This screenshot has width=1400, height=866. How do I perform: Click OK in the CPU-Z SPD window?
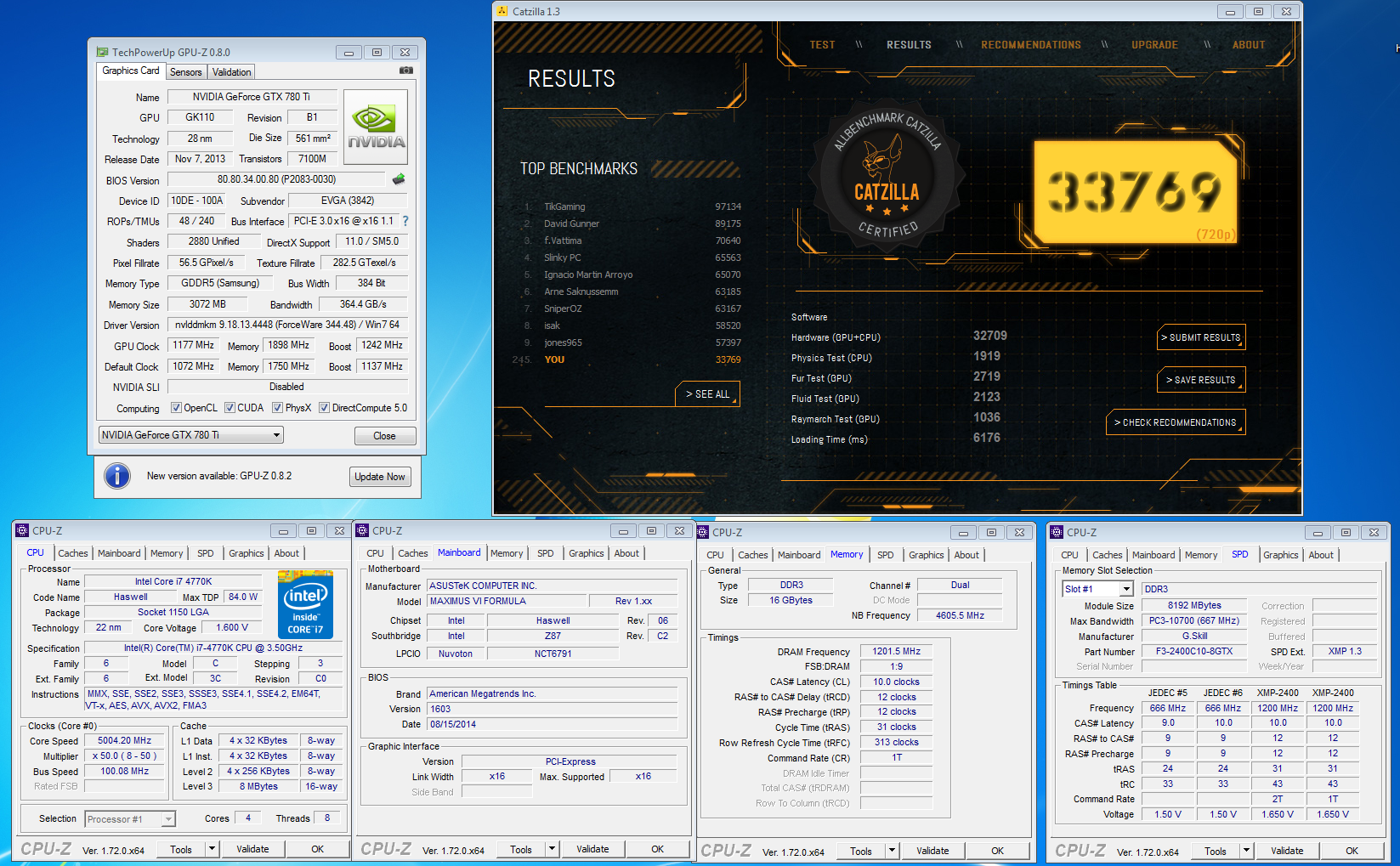coord(1352,851)
